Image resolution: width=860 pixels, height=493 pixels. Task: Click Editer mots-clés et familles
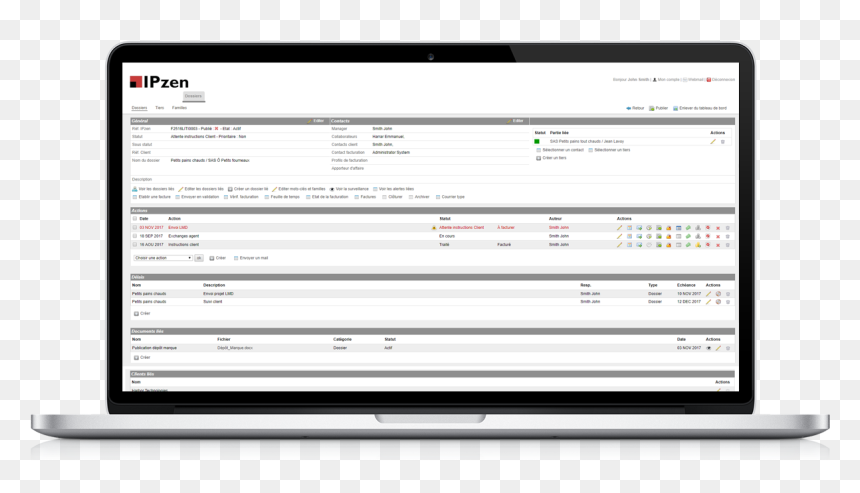(299, 189)
